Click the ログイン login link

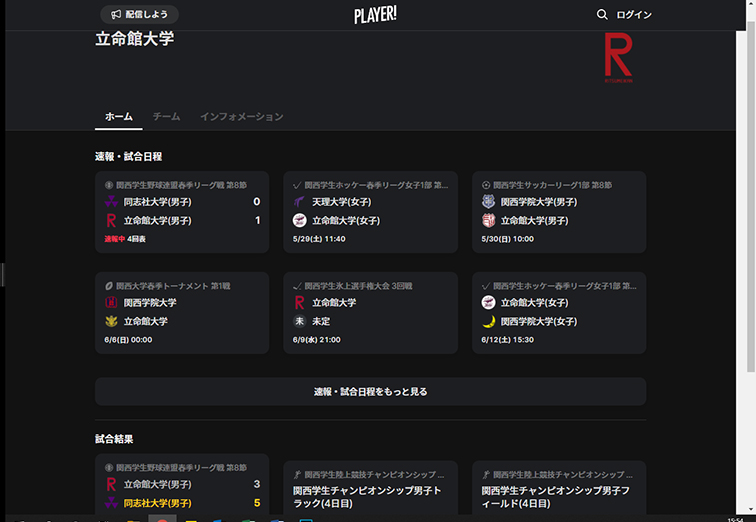coord(634,15)
